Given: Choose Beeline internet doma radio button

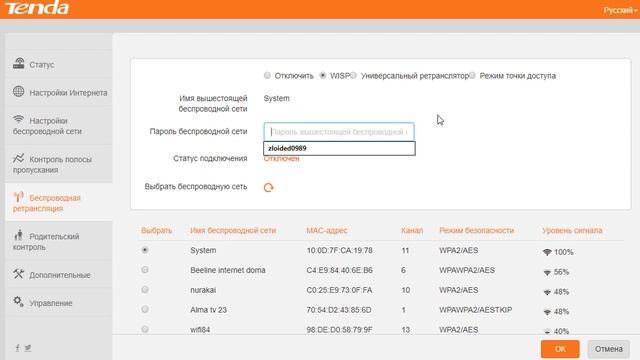Looking at the screenshot, I should coord(145,270).
